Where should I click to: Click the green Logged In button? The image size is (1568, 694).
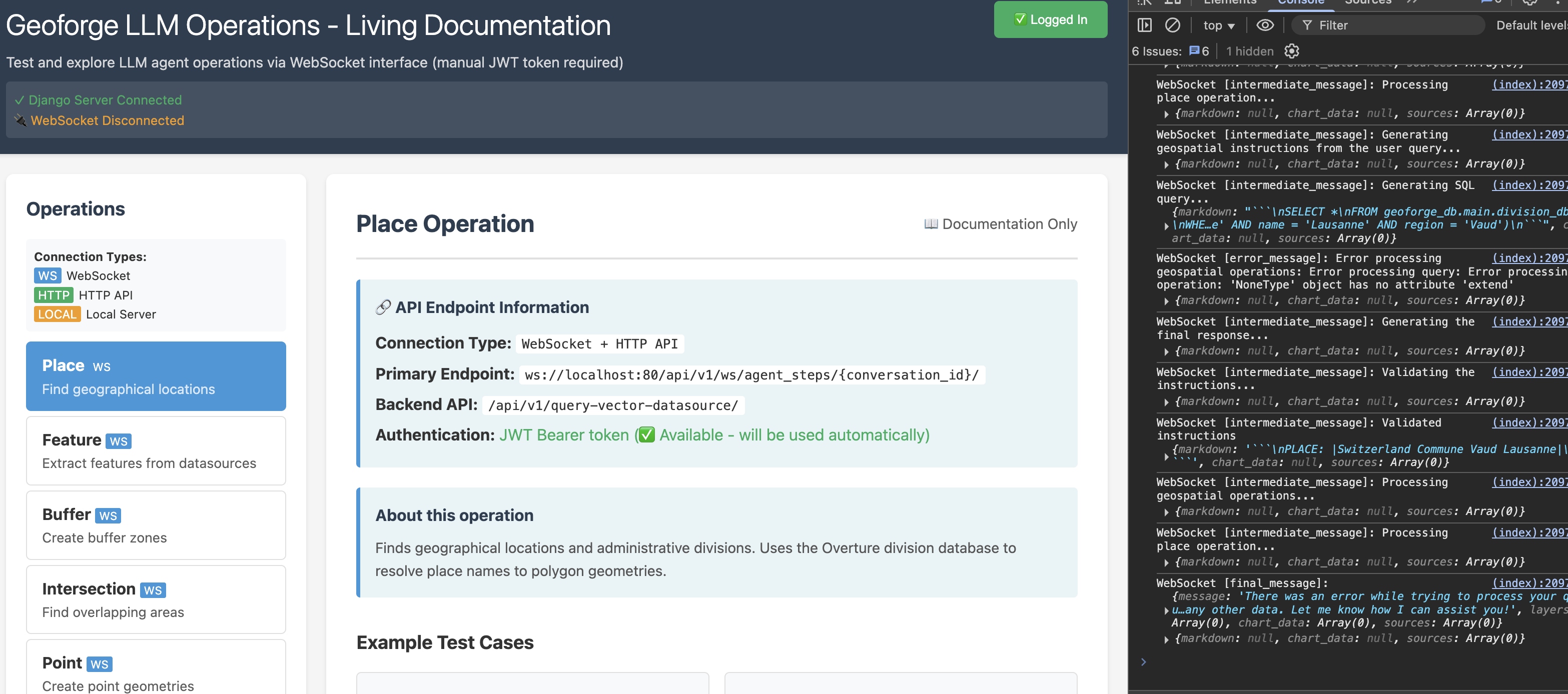[1050, 19]
